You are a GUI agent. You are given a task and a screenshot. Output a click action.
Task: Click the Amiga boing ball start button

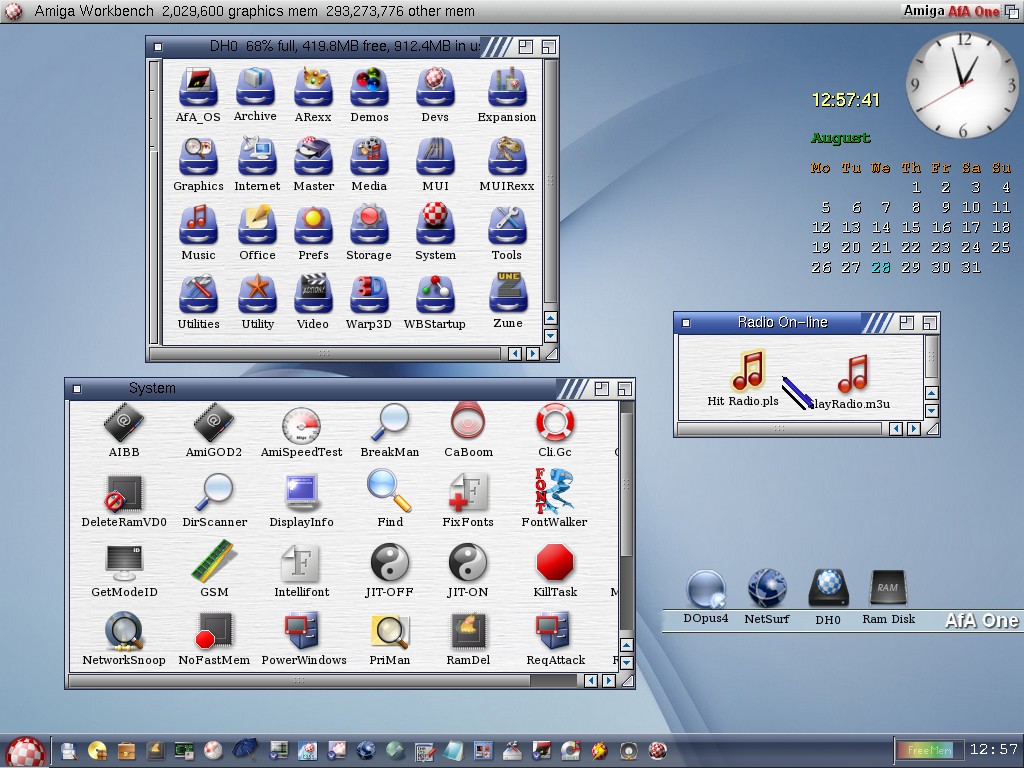pyautogui.click(x=25, y=750)
